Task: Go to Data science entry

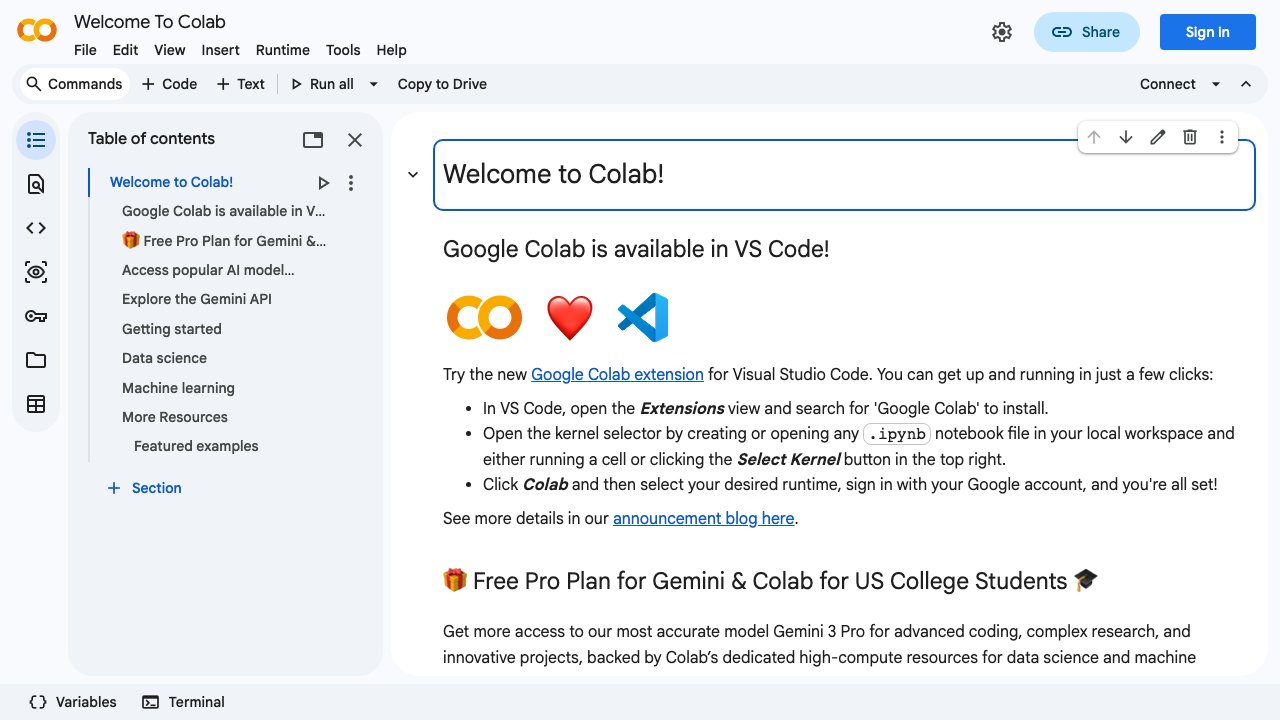Action: pos(164,358)
